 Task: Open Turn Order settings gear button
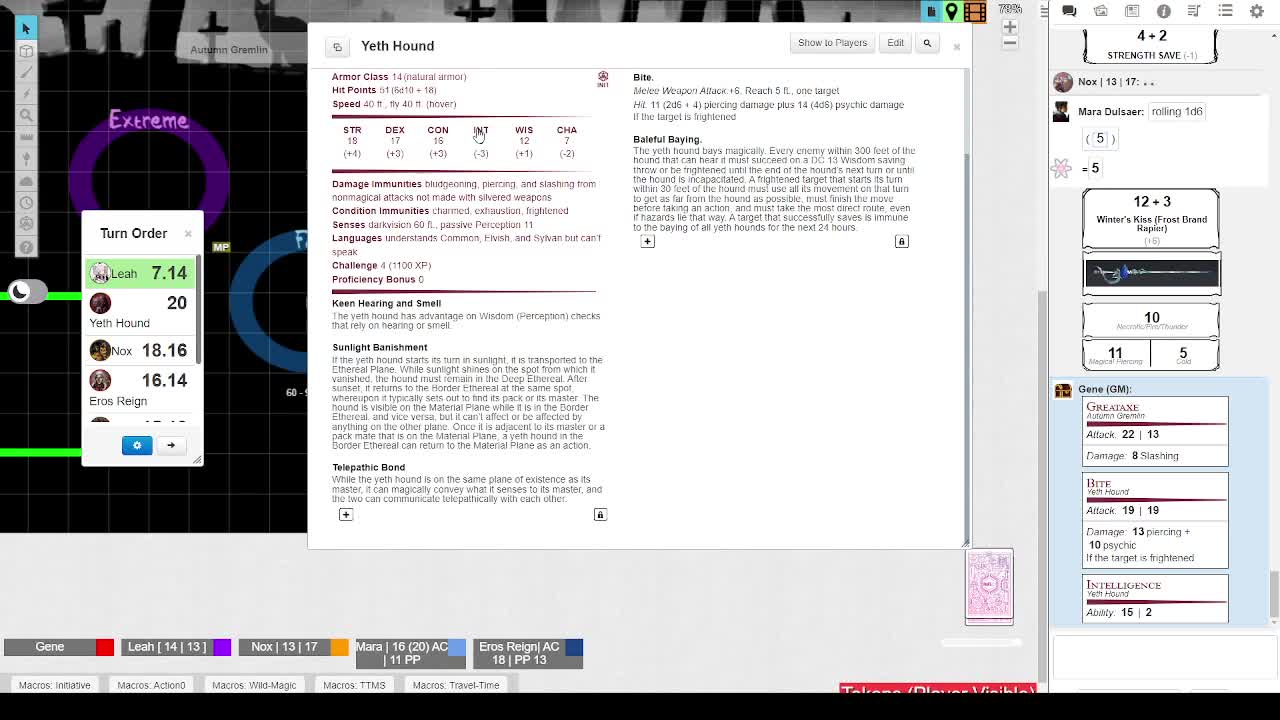(x=137, y=445)
